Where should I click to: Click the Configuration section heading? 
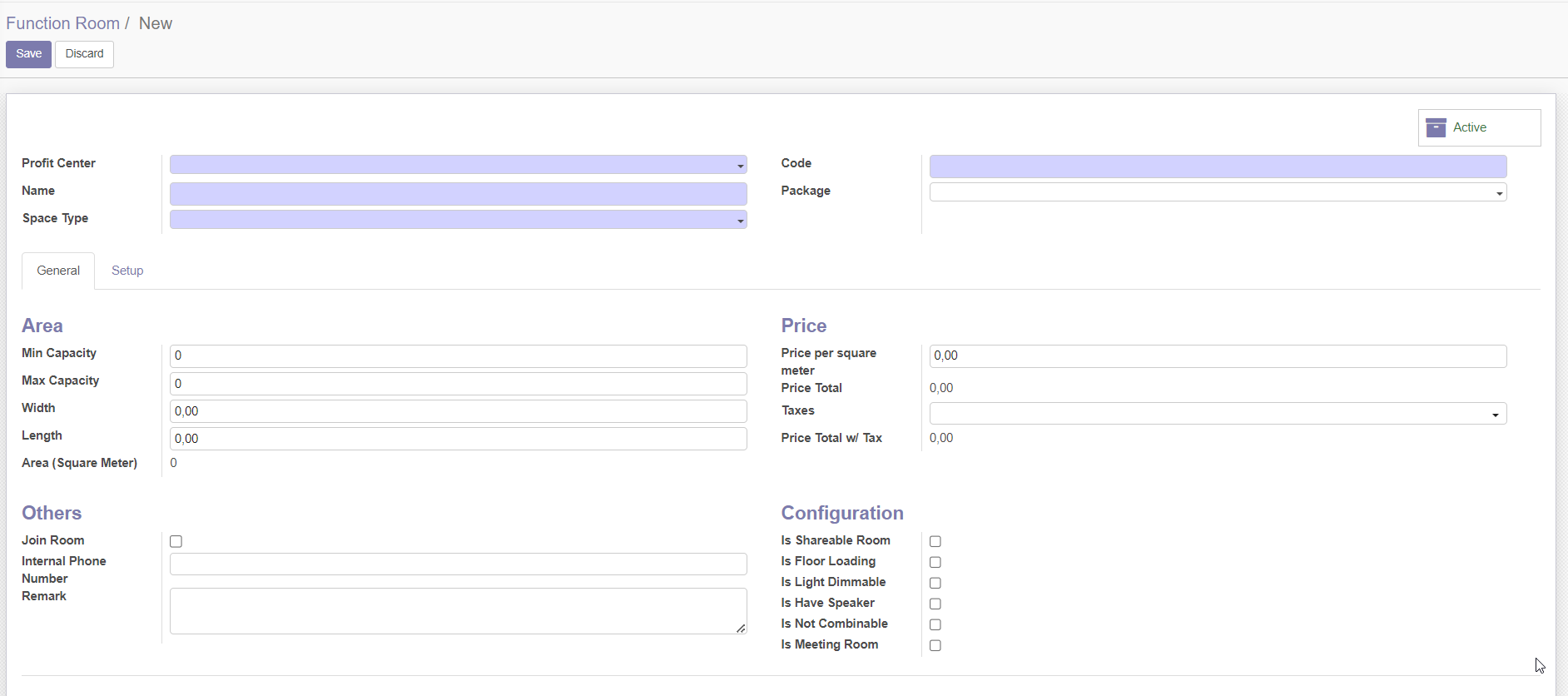point(842,513)
